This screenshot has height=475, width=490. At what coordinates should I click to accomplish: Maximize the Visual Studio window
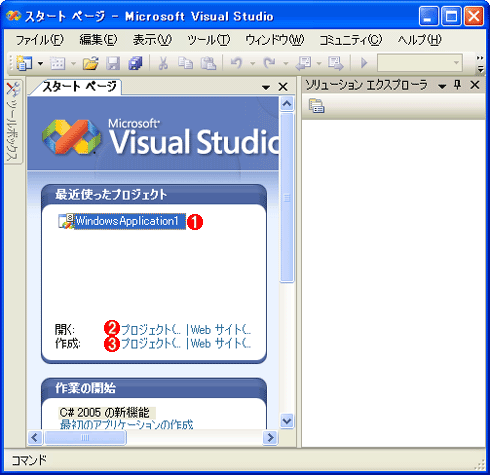tap(451, 16)
